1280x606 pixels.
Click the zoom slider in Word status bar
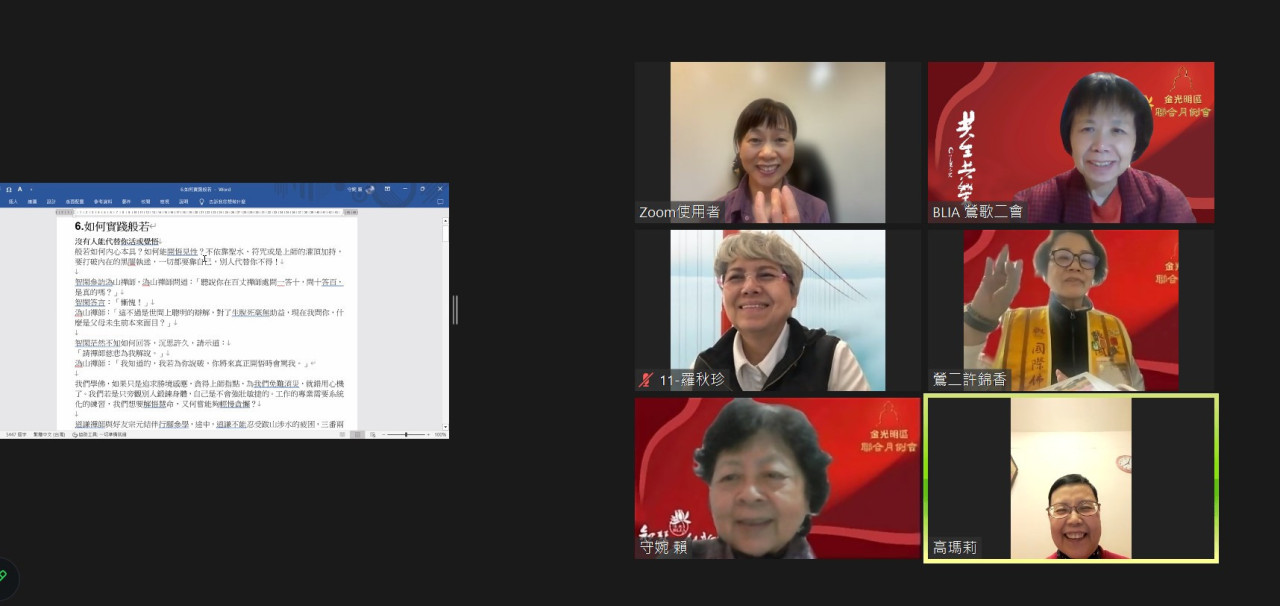(x=406, y=435)
